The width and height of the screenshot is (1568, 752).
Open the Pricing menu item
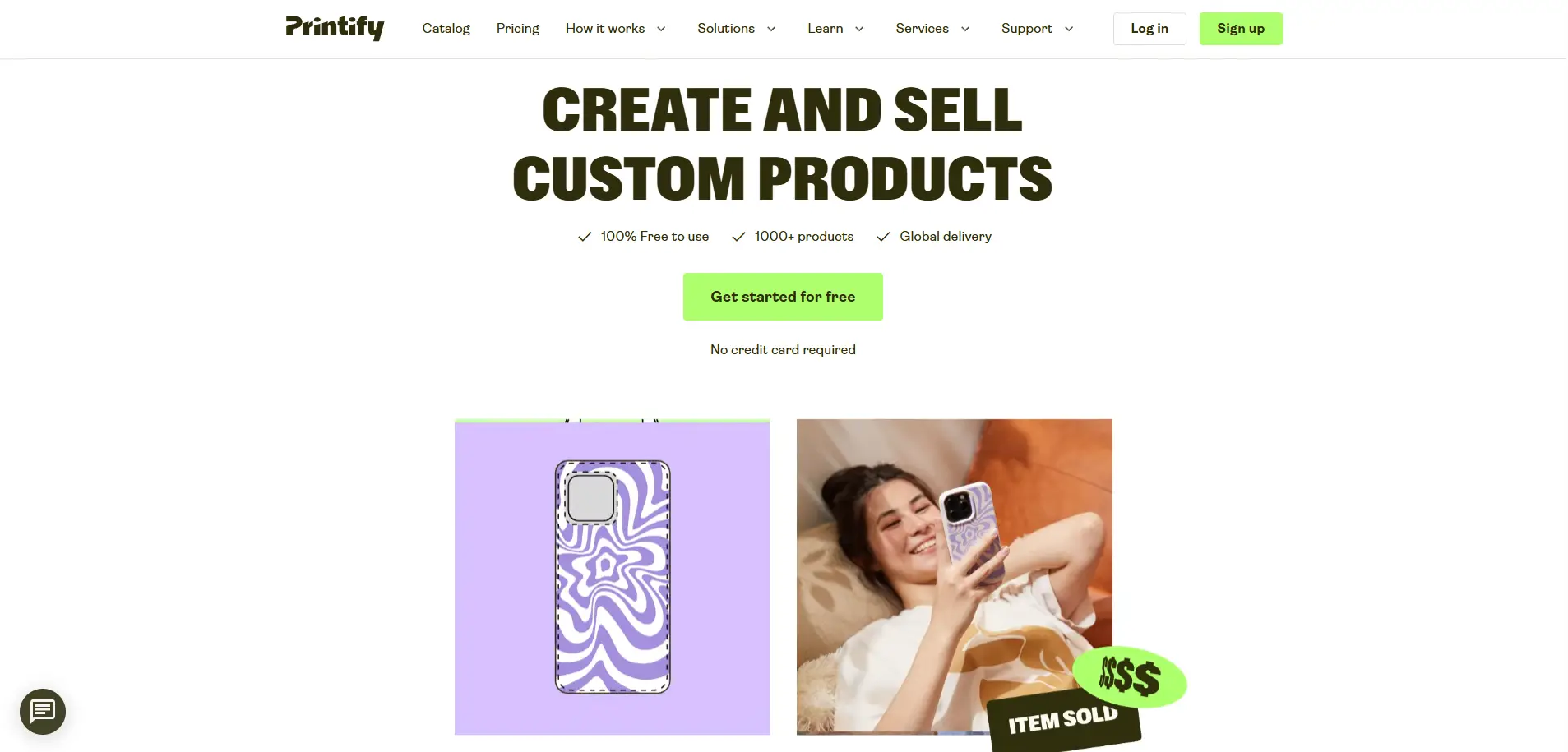coord(518,29)
